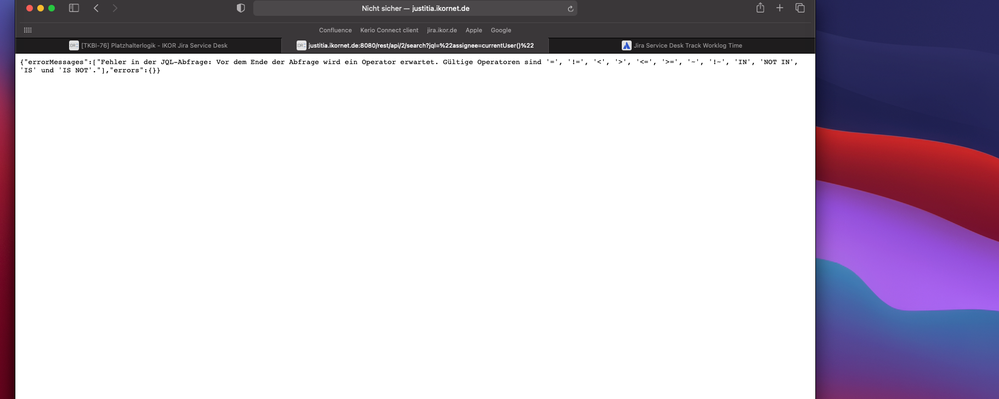999x399 pixels.
Task: Reload the justitia.ikornet.de page
Action: click(570, 9)
